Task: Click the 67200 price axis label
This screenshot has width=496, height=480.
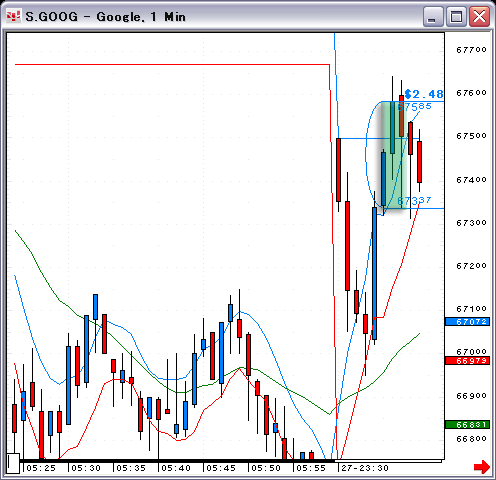Action: pyautogui.click(x=471, y=266)
